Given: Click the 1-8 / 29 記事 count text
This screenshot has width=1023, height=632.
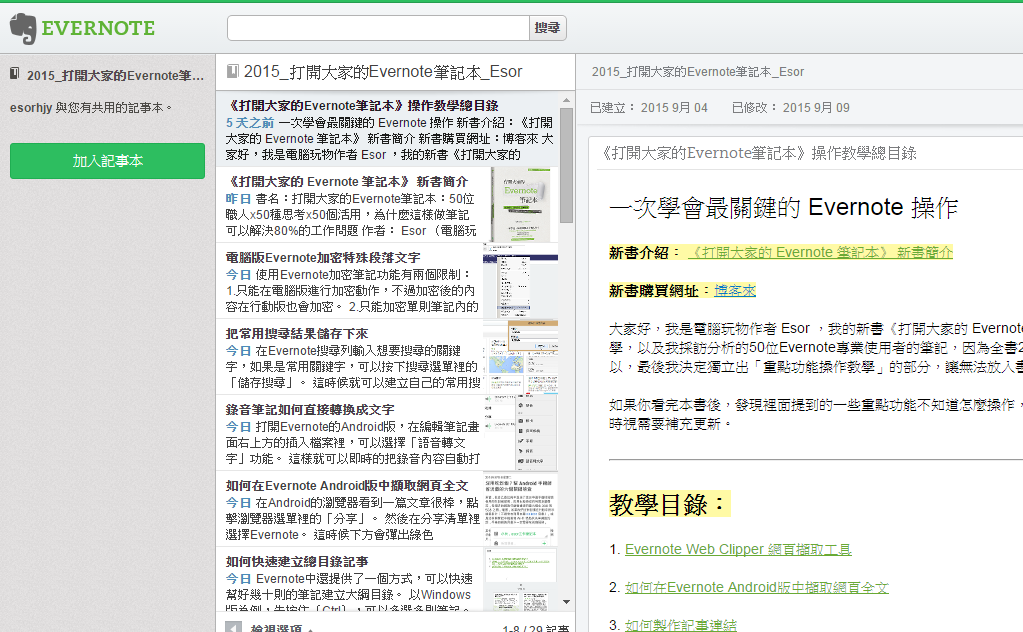Looking at the screenshot, I should pos(536,628).
